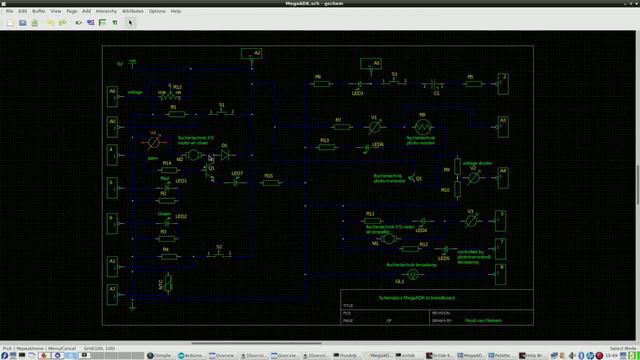640x360 pixels.
Task: Select the connector labeled A2
Action: [x=251, y=55]
